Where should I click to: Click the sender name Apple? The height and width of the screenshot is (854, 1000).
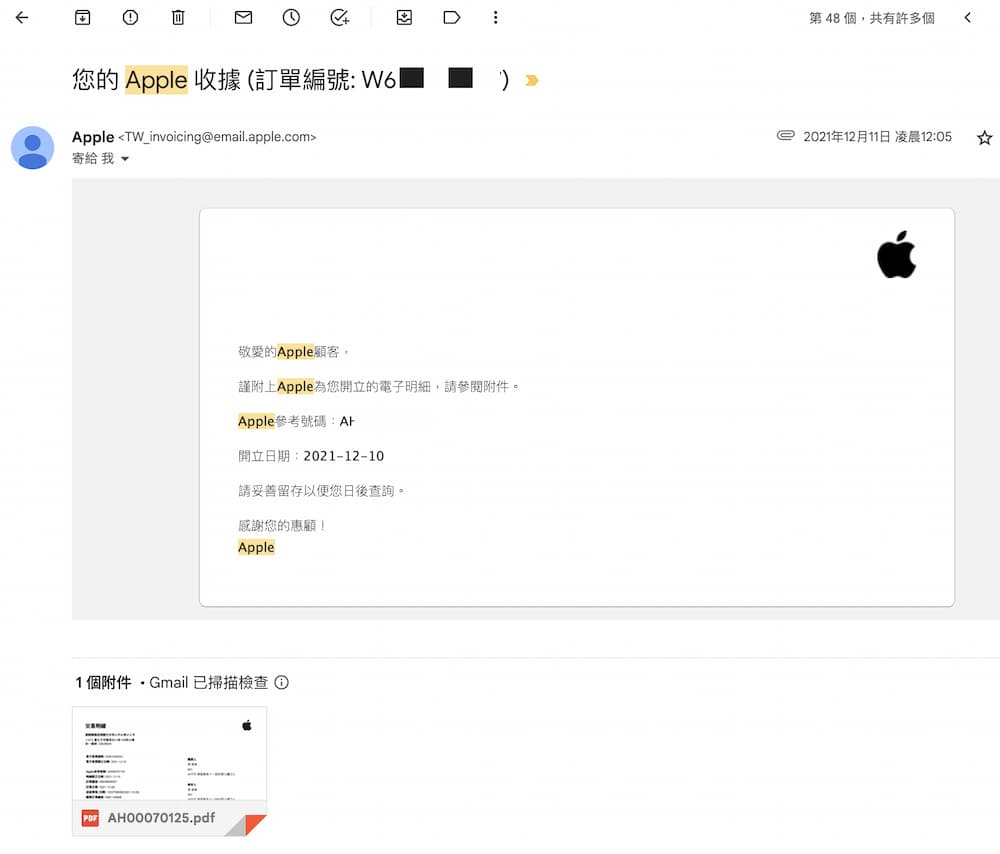pyautogui.click(x=93, y=137)
